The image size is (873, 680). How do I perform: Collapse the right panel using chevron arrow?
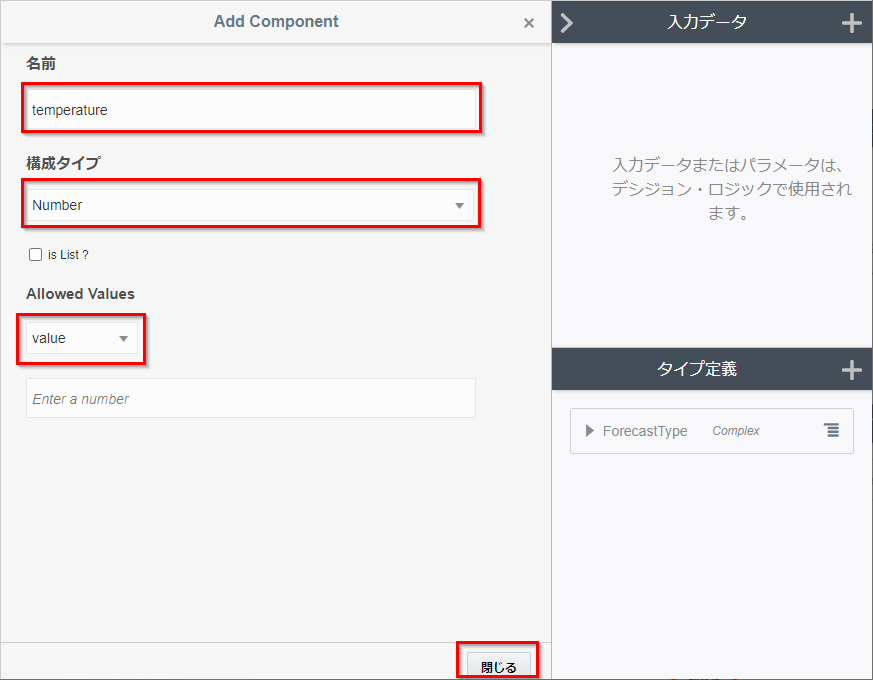point(567,23)
